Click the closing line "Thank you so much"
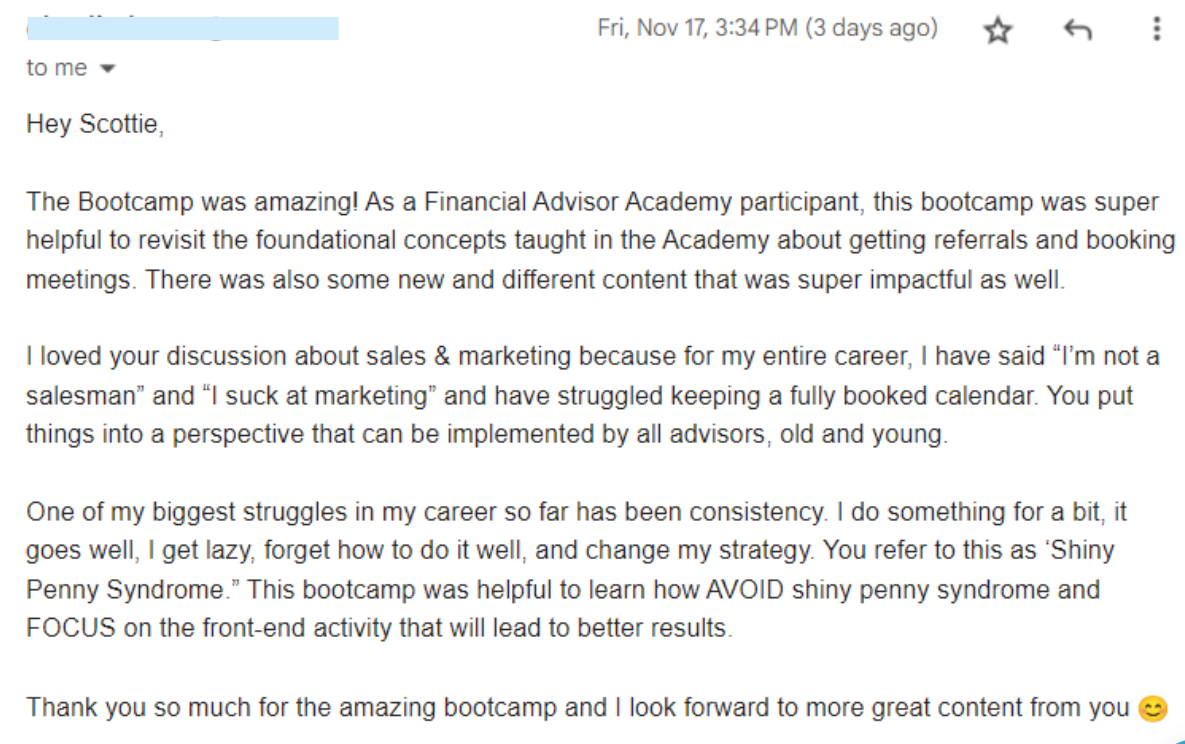Screen dimensions: 1185x744 (125, 707)
